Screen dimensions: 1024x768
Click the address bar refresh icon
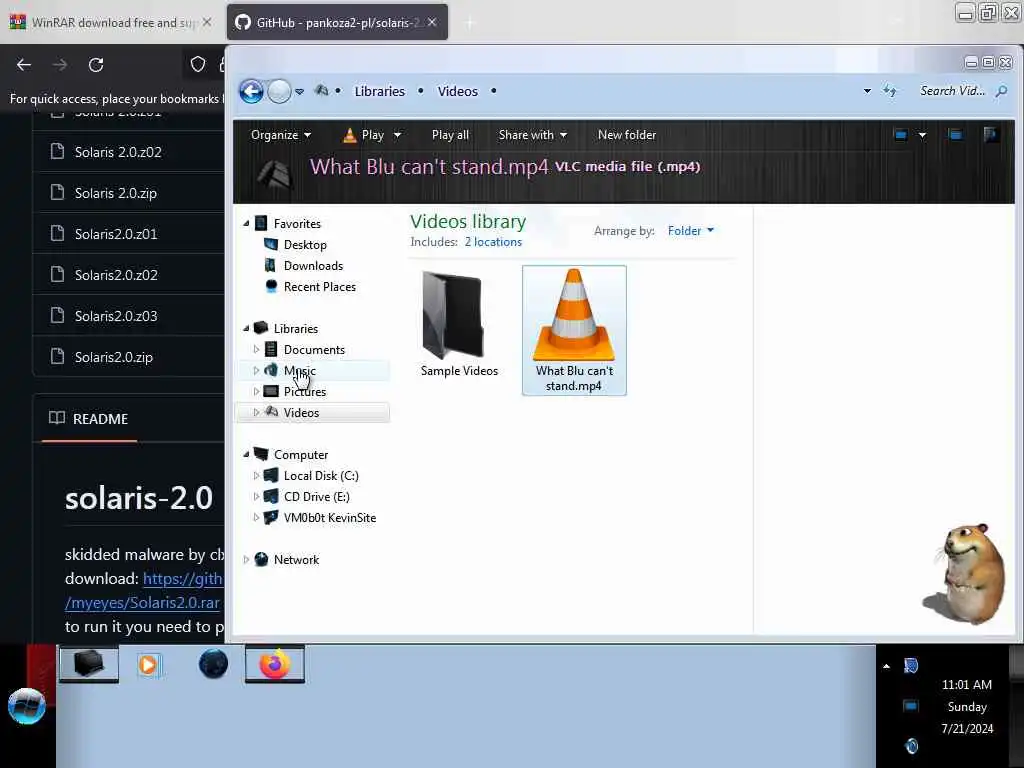[x=889, y=91]
